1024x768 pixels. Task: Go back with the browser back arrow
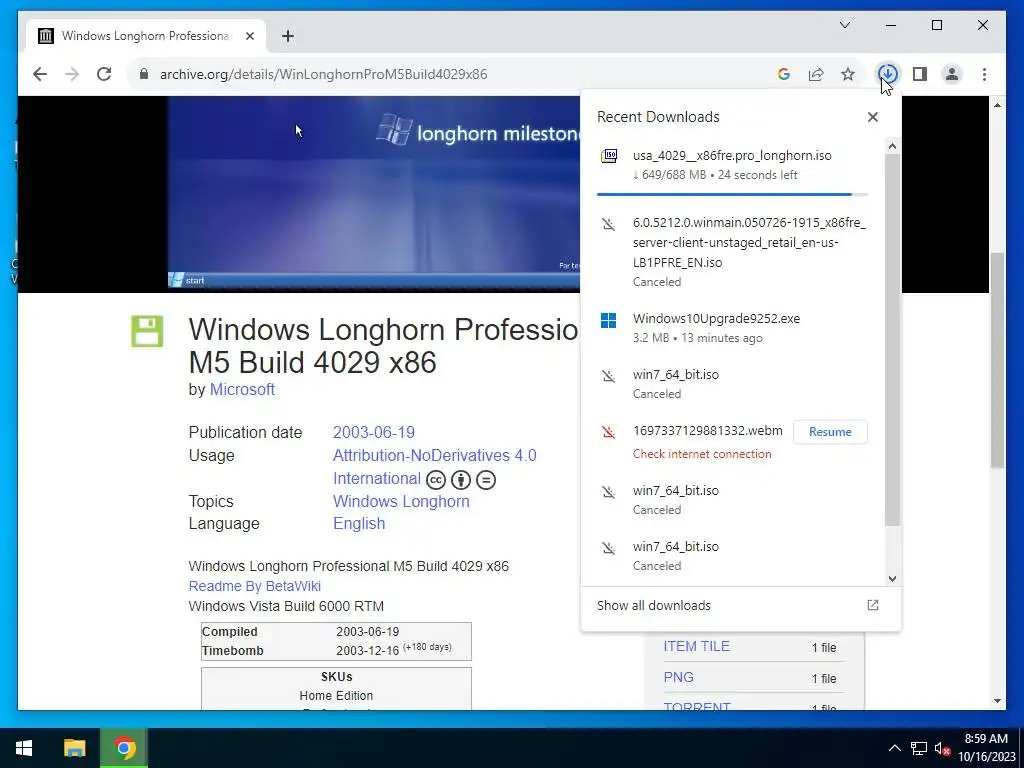click(x=40, y=74)
